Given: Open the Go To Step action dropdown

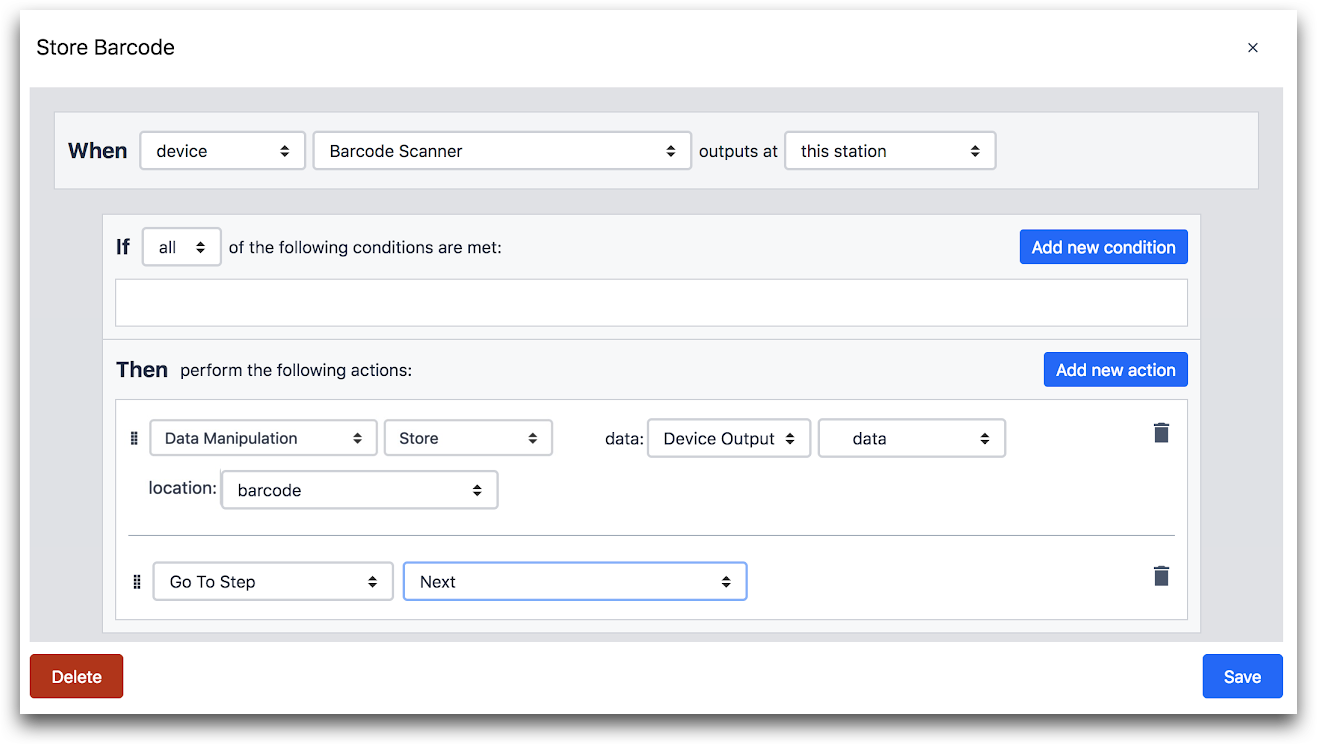Looking at the screenshot, I should tap(273, 582).
